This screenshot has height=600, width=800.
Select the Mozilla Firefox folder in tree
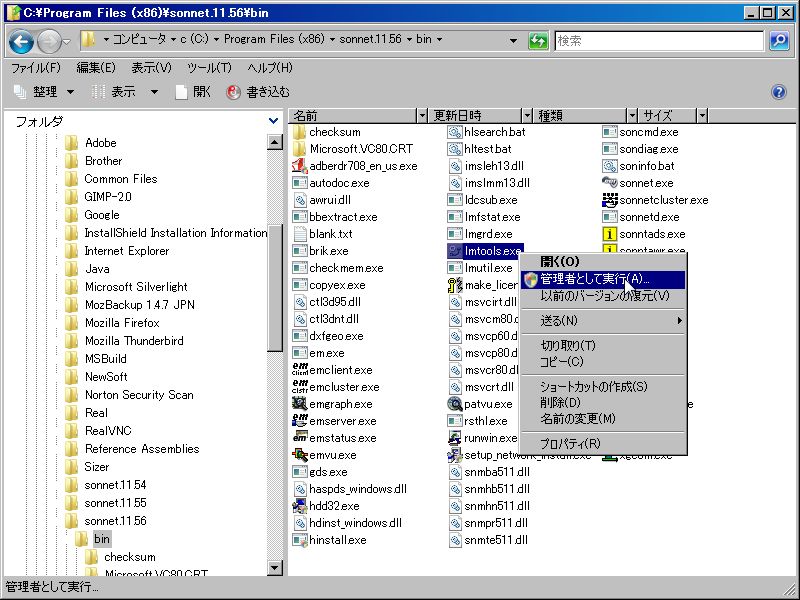click(122, 322)
